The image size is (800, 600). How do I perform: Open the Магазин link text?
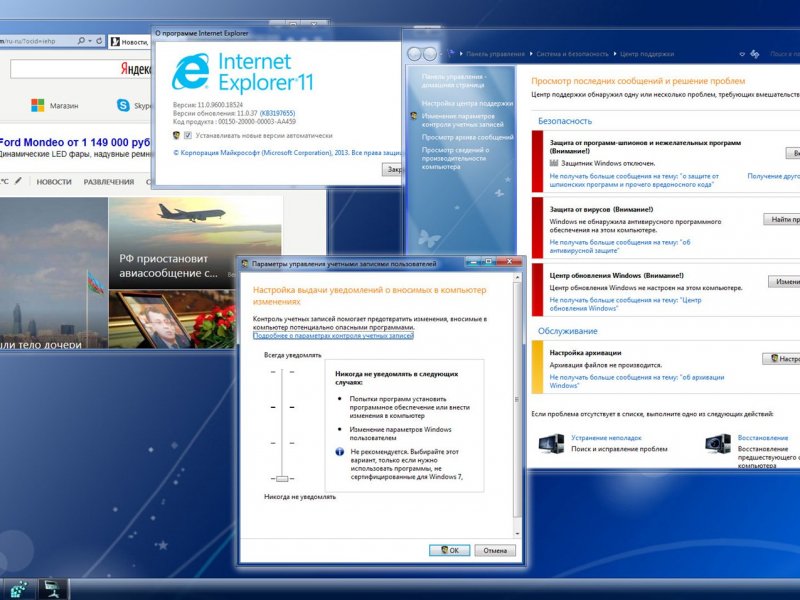click(x=64, y=106)
